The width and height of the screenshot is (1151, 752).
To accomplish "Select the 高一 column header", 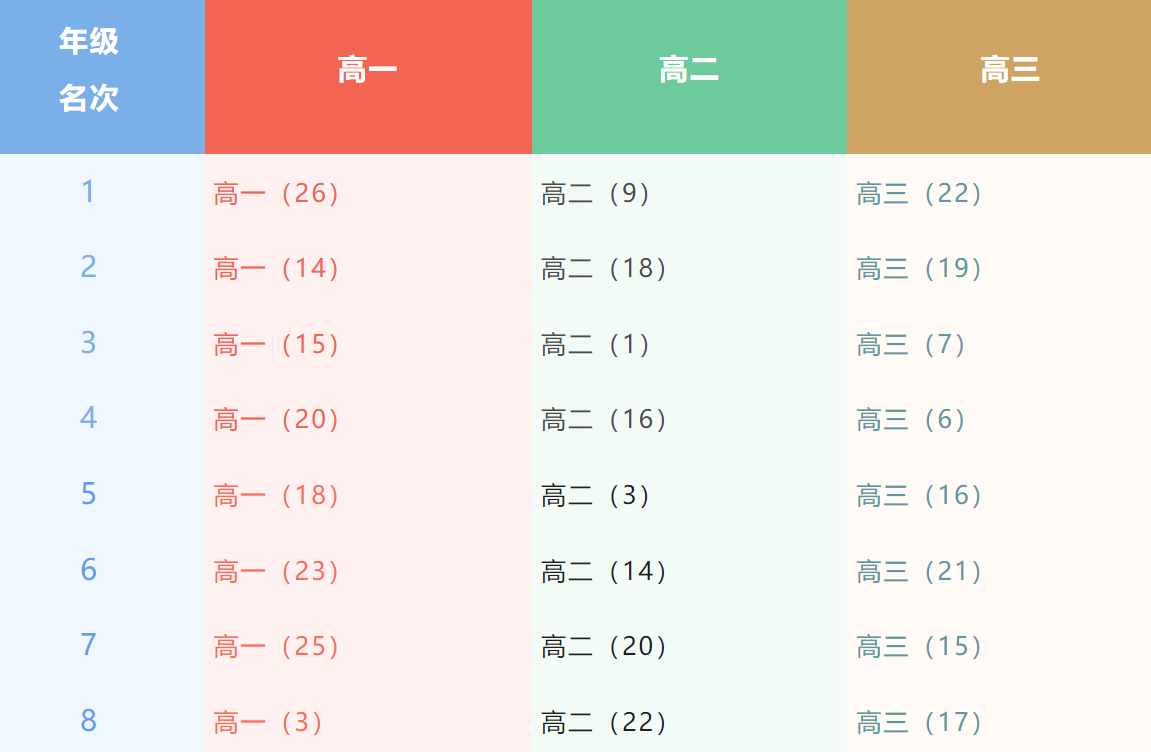I will pos(367,71).
